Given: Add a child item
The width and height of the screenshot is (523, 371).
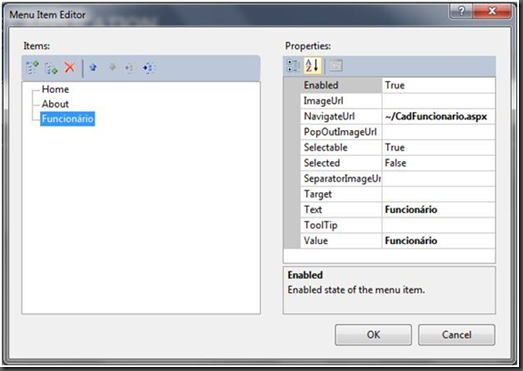Looking at the screenshot, I should click(51, 68).
